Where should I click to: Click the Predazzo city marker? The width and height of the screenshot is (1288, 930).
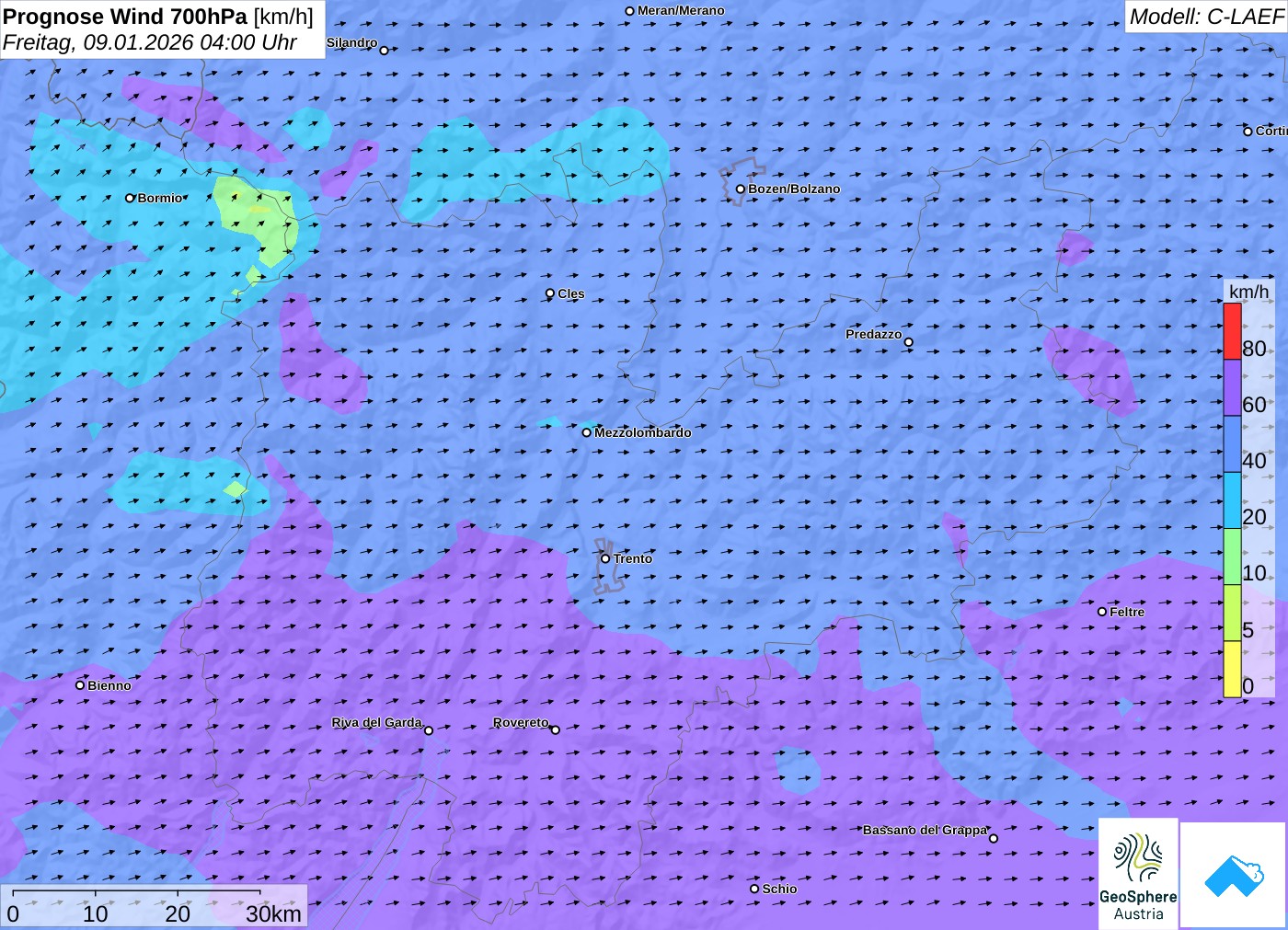pyautogui.click(x=909, y=342)
